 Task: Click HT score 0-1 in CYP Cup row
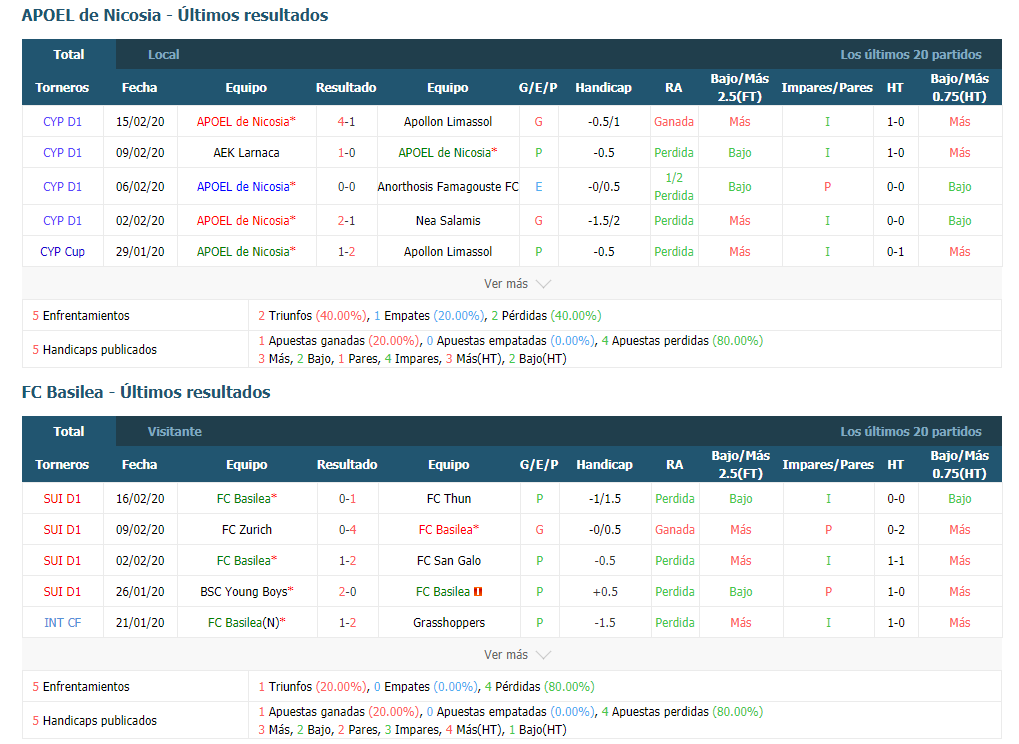point(896,251)
